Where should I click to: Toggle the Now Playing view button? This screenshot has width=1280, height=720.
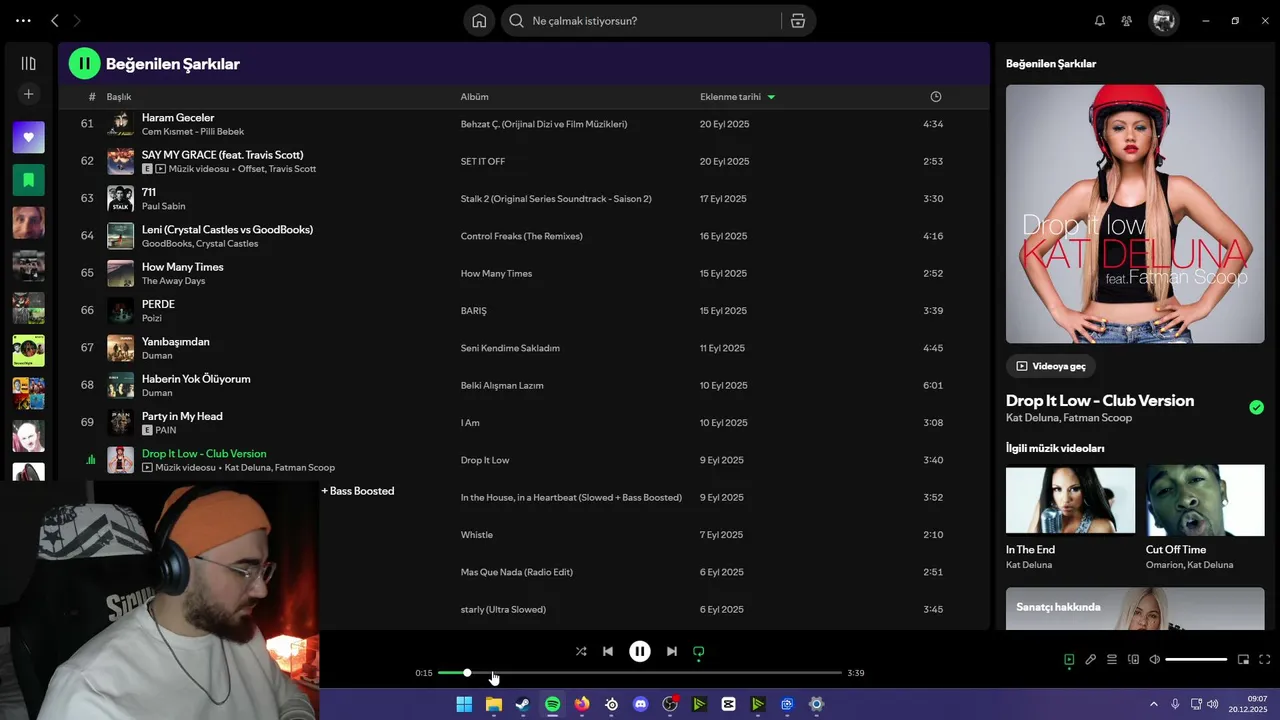1069,659
